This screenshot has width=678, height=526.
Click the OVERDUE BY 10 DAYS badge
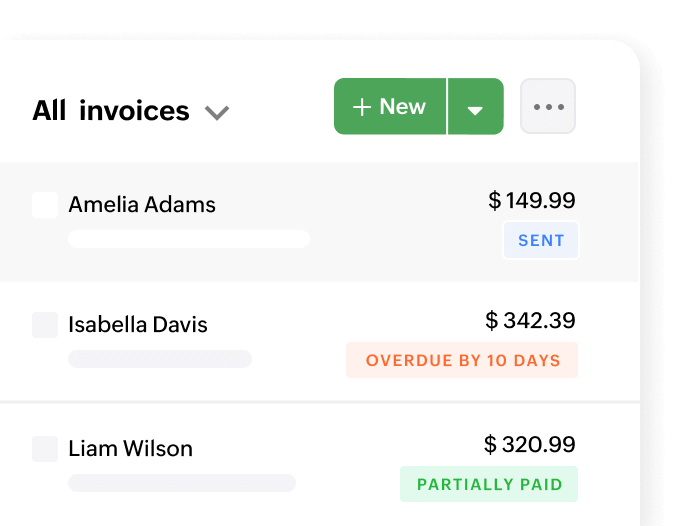click(x=462, y=360)
